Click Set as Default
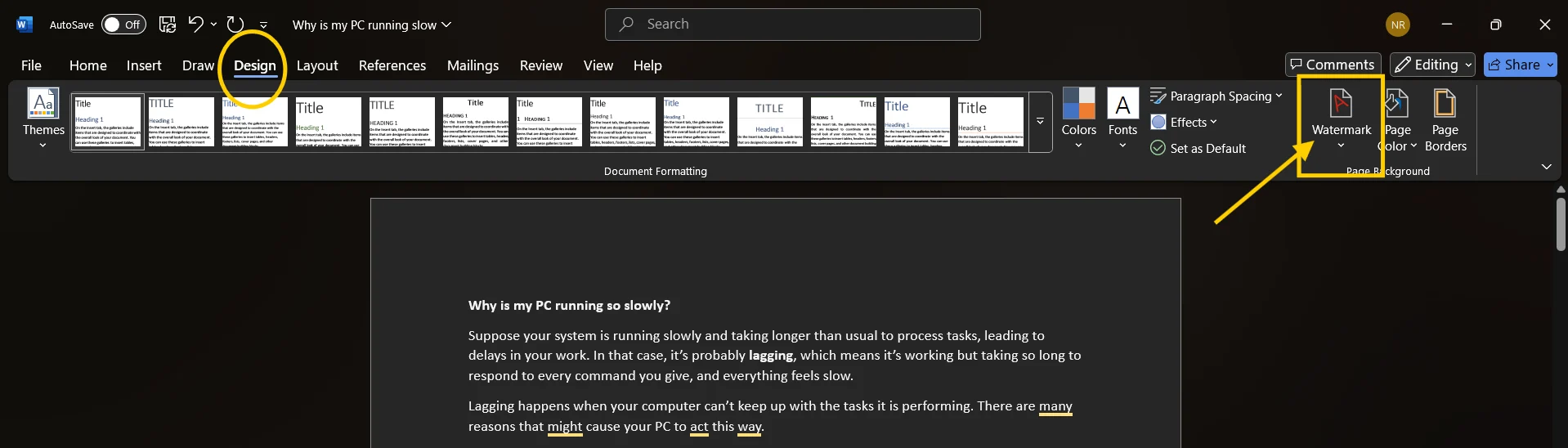Viewport: 1568px width, 448px height. point(1198,149)
